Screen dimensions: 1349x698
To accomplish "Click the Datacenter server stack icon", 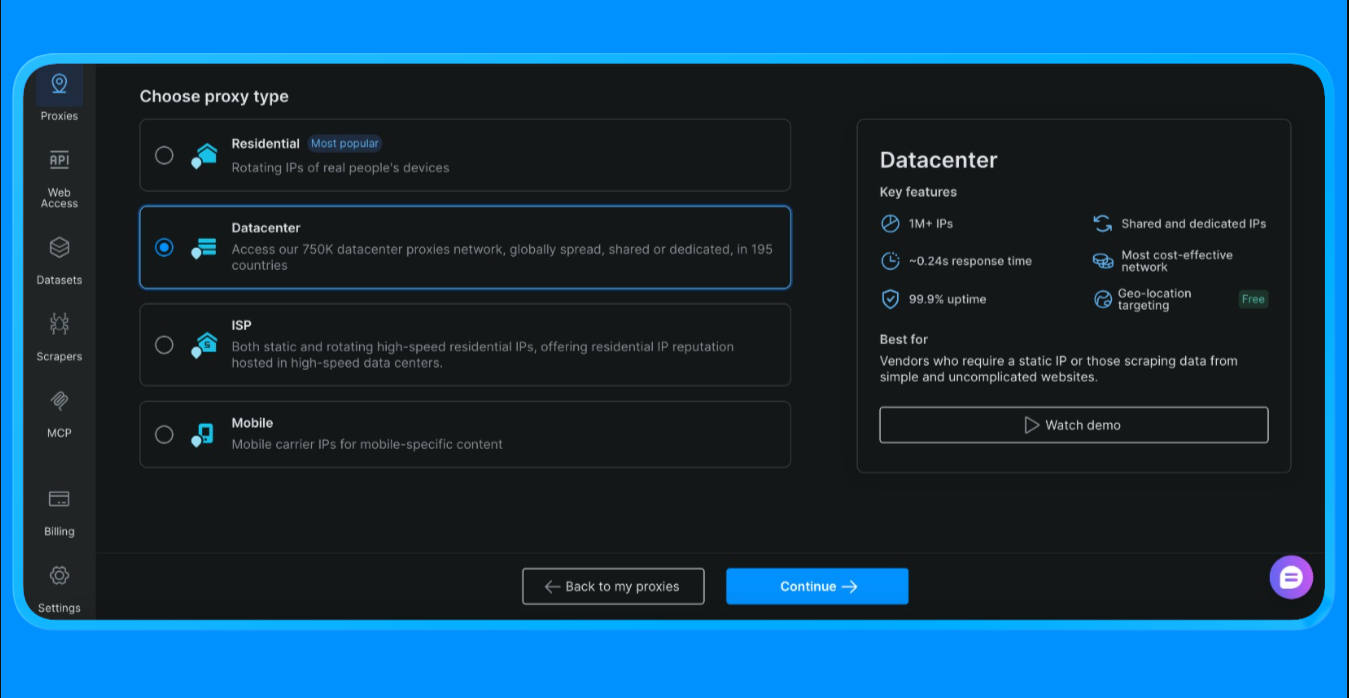I will (x=203, y=248).
